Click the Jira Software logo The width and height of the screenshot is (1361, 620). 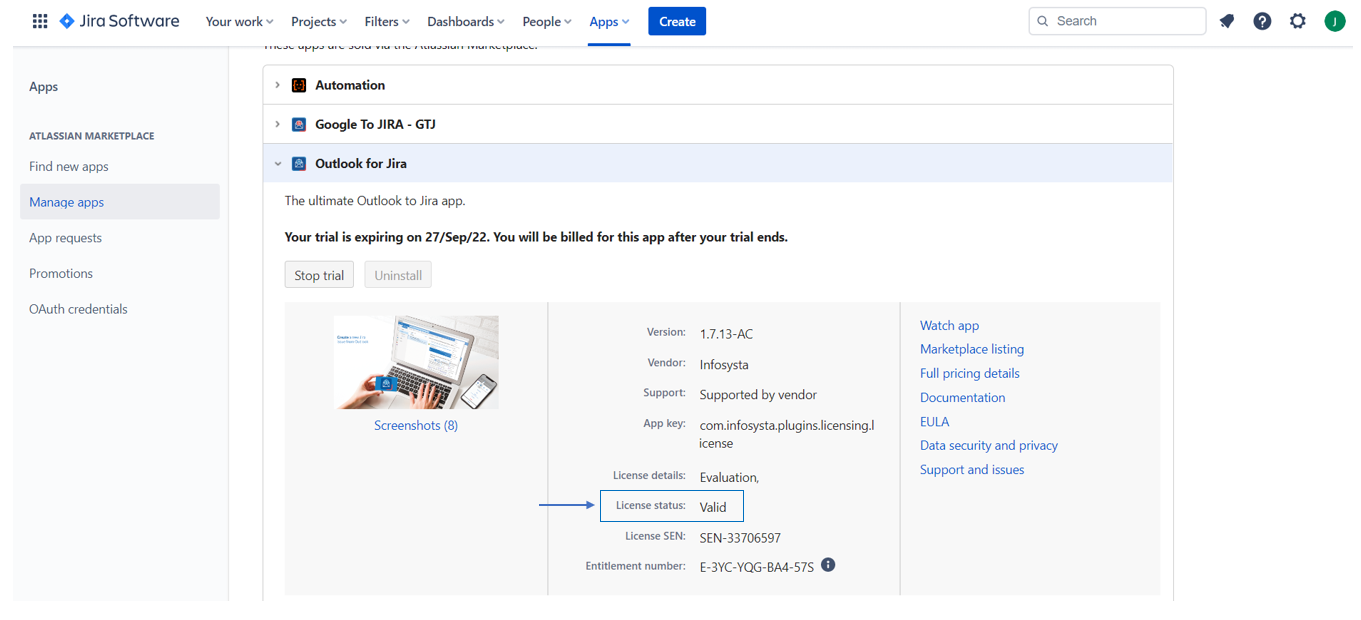[119, 21]
